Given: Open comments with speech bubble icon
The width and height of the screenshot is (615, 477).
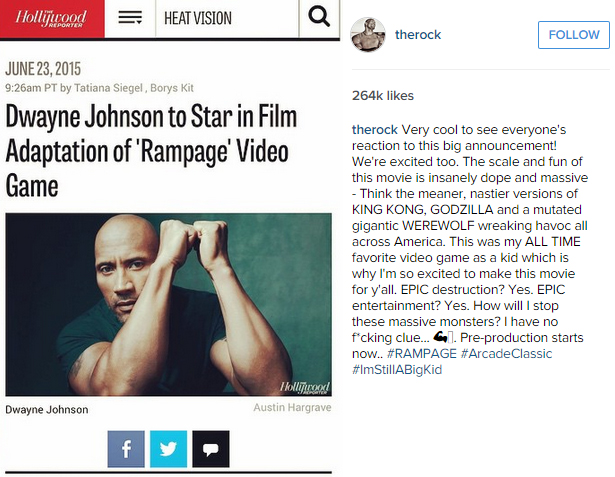Looking at the screenshot, I should (211, 449).
